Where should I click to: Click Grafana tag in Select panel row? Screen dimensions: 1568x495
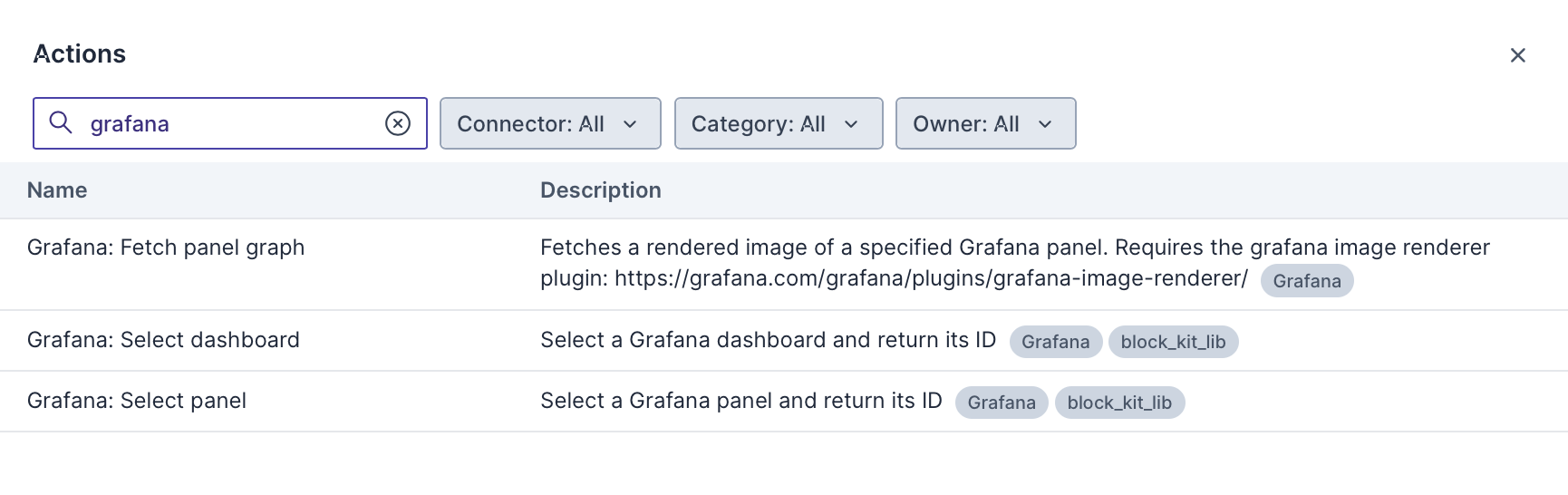(x=1001, y=403)
